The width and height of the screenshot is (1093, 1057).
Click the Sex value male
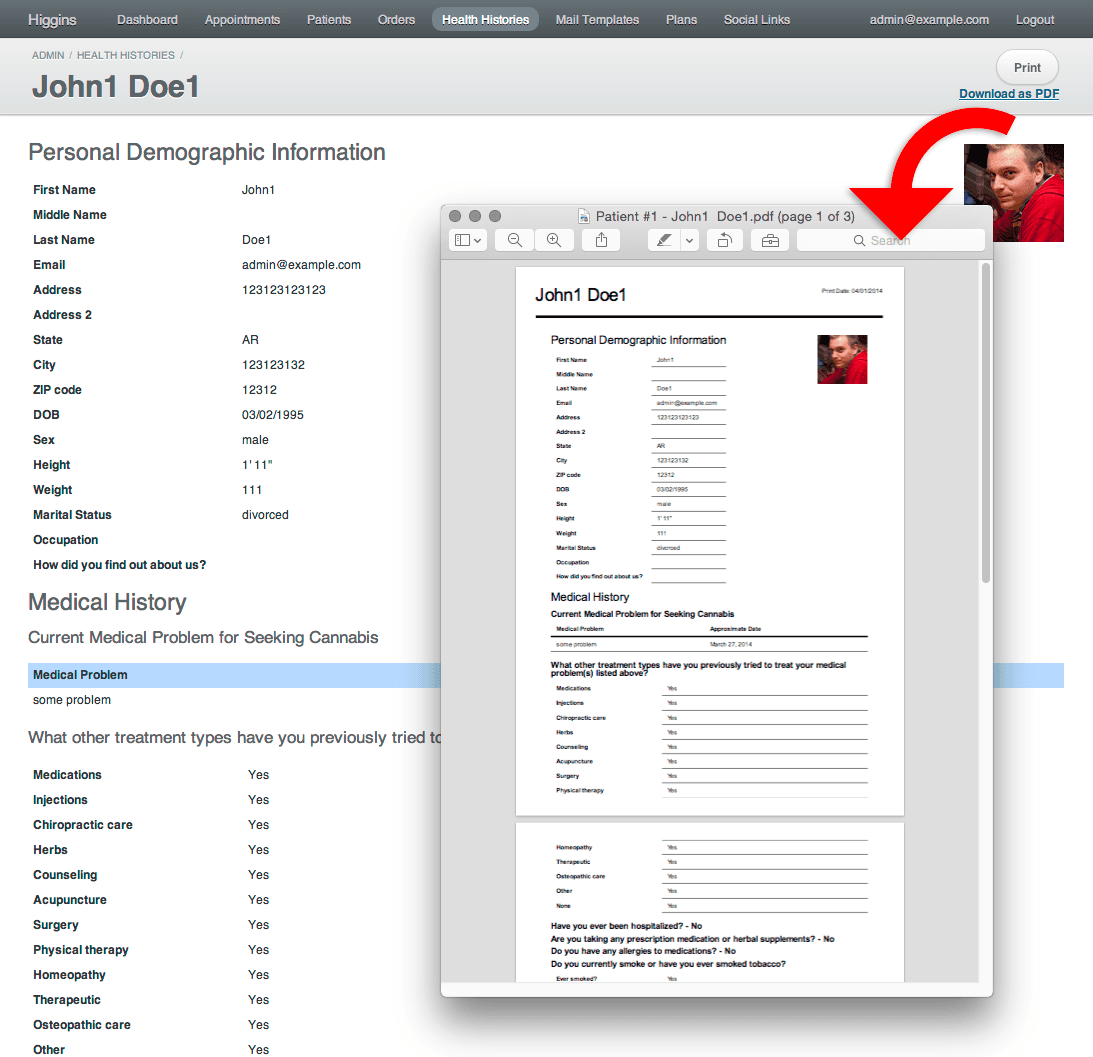tap(255, 440)
